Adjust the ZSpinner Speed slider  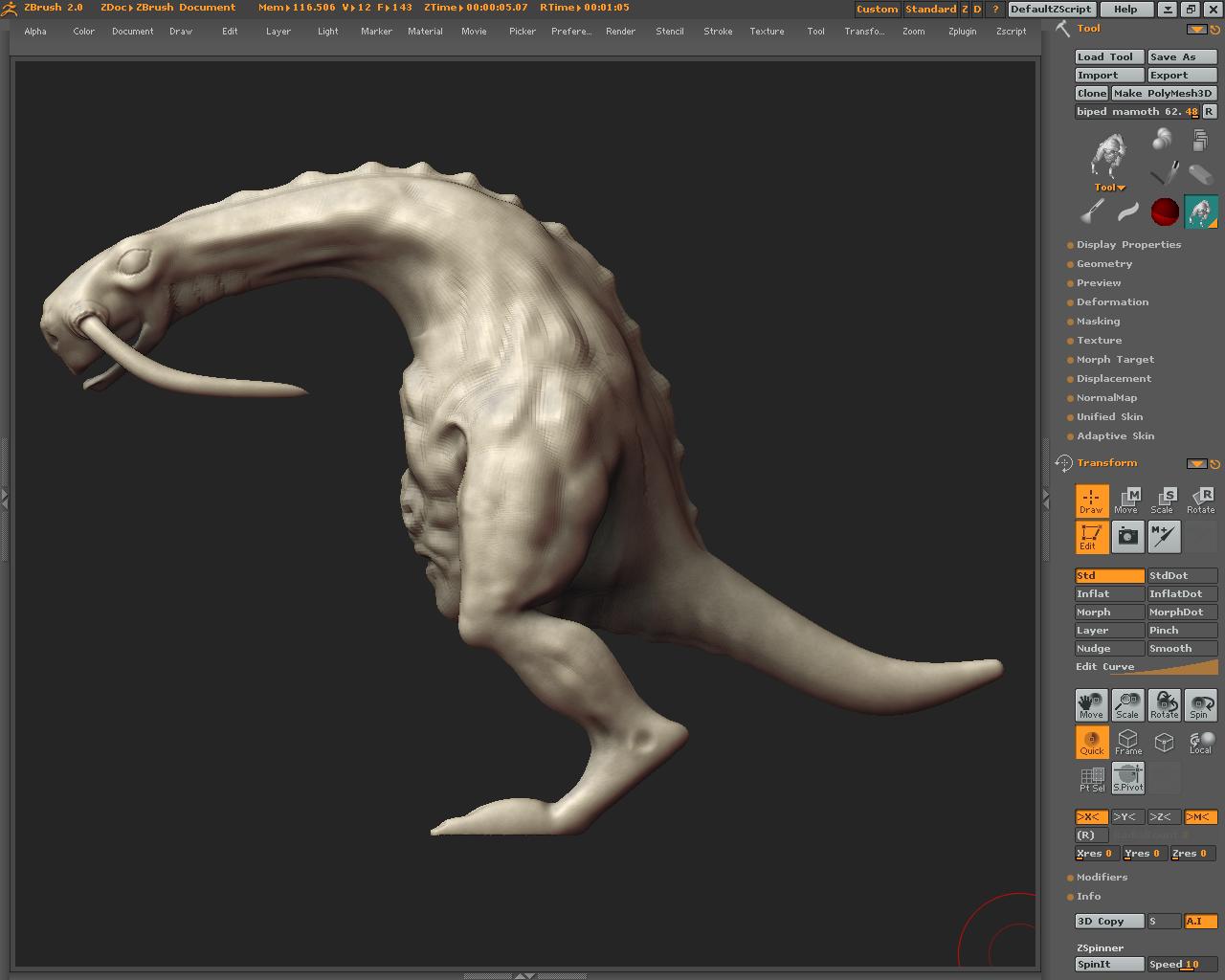[x=1182, y=965]
